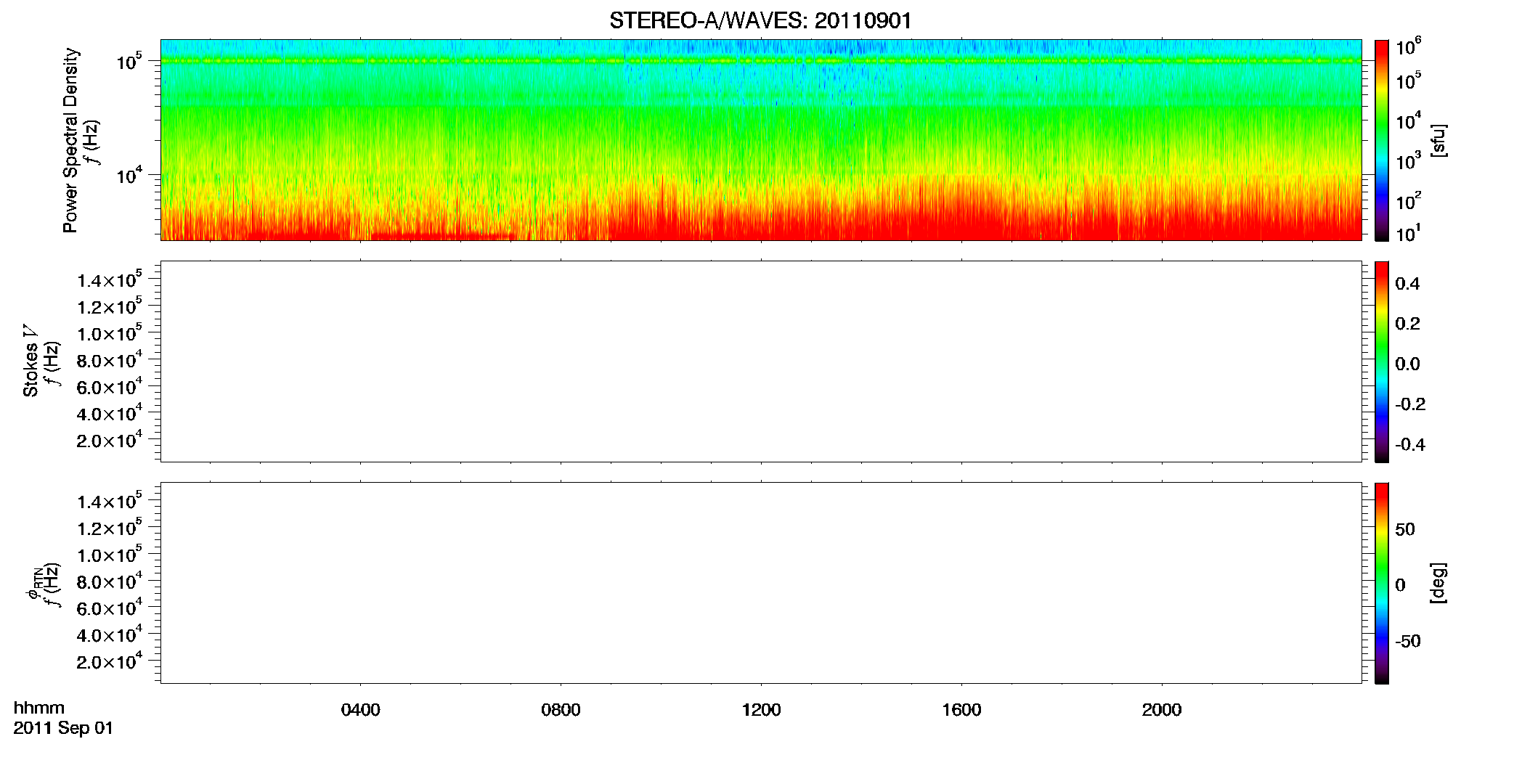Click the hhmm time format label

pyautogui.click(x=39, y=708)
